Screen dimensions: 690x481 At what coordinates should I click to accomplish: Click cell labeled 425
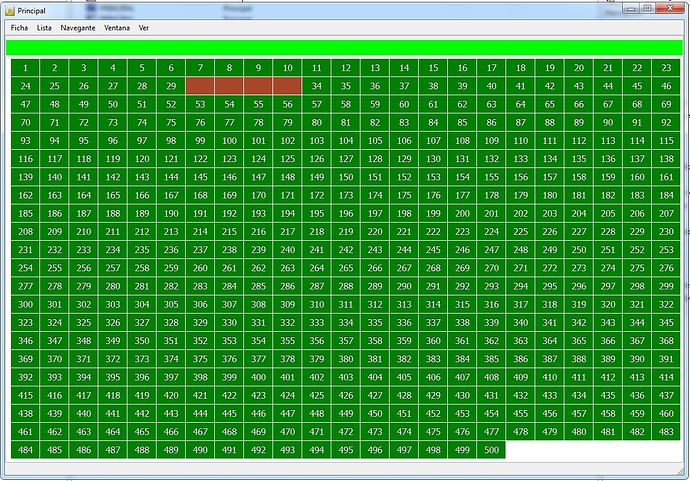point(316,395)
